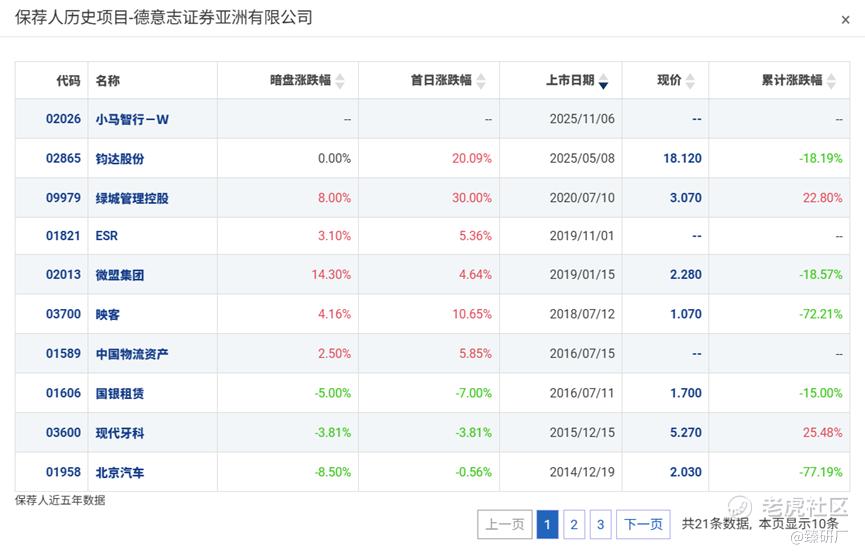
Task: Sort by 累计涨跌幅 column arrows
Action: [831, 81]
